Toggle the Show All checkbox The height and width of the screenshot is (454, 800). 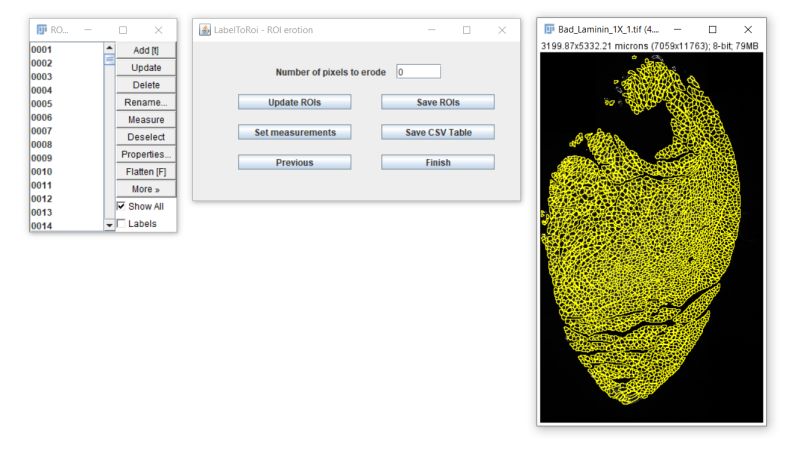pyautogui.click(x=121, y=206)
